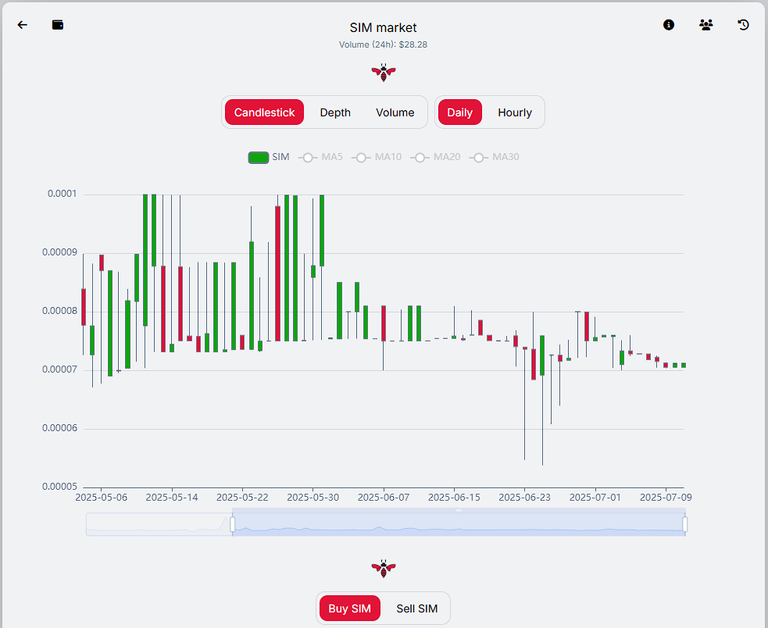The height and width of the screenshot is (628, 768).
Task: Enable the MA30 moving average line
Action: point(494,157)
